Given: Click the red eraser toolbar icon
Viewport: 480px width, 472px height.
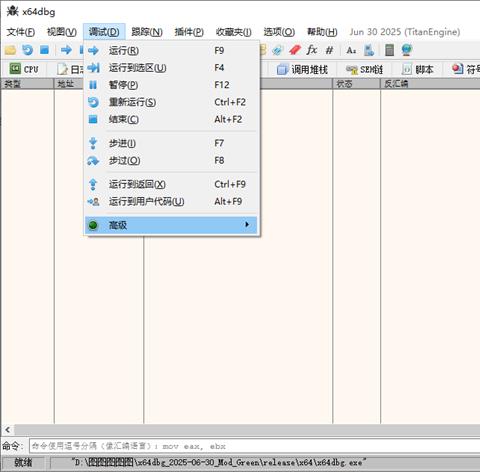Looking at the screenshot, I should coord(295,50).
